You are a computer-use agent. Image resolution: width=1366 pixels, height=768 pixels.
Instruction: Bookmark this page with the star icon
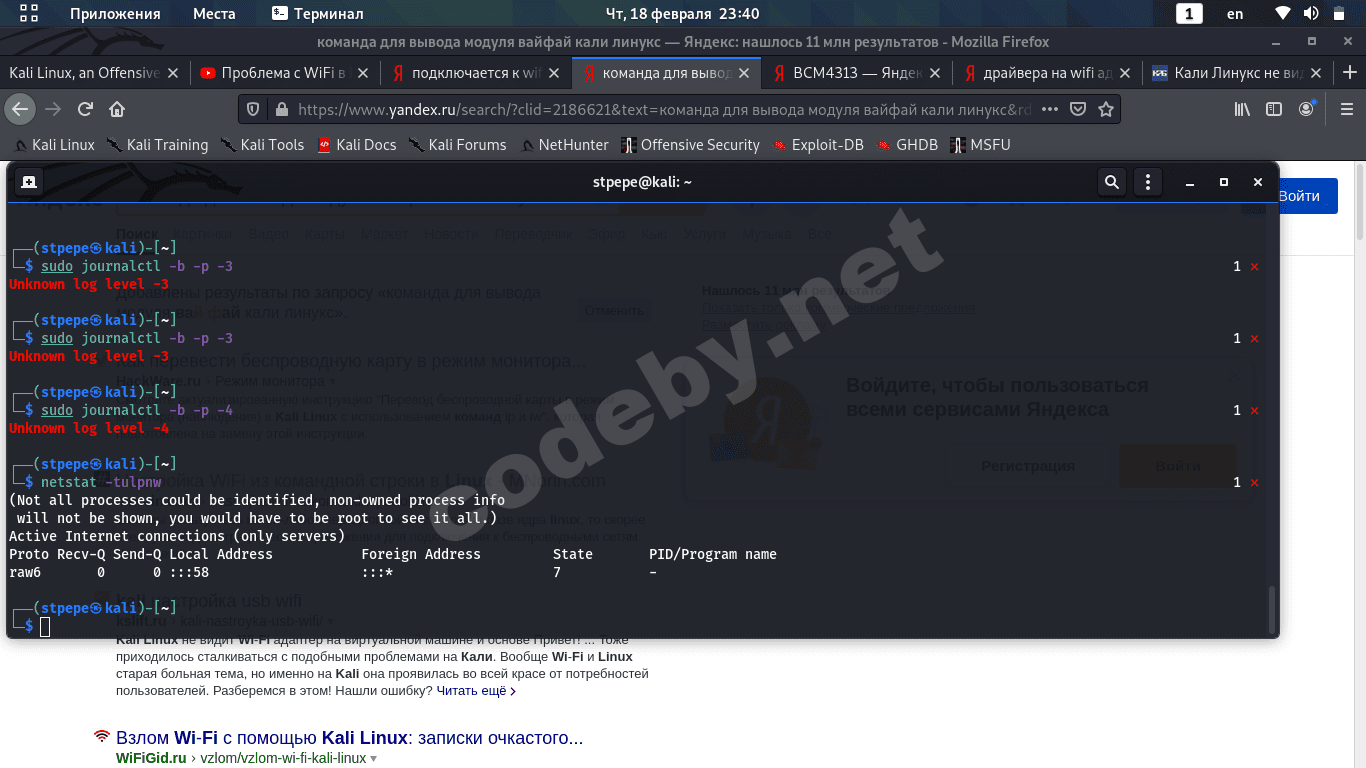click(1106, 109)
